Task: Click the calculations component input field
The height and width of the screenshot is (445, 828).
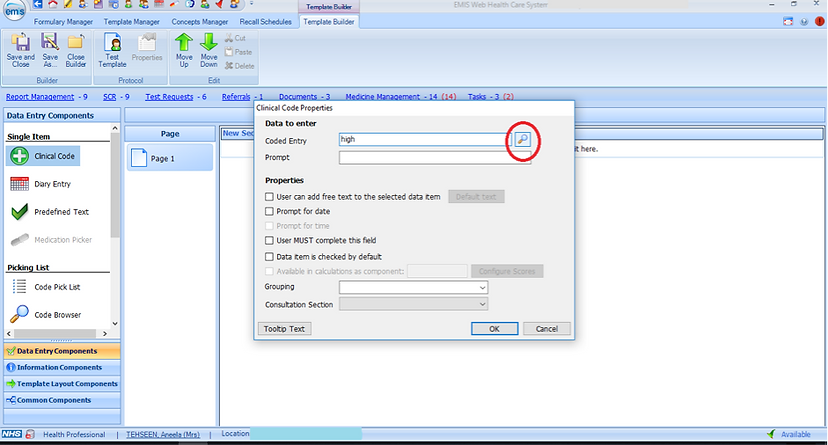Action: 437,271
